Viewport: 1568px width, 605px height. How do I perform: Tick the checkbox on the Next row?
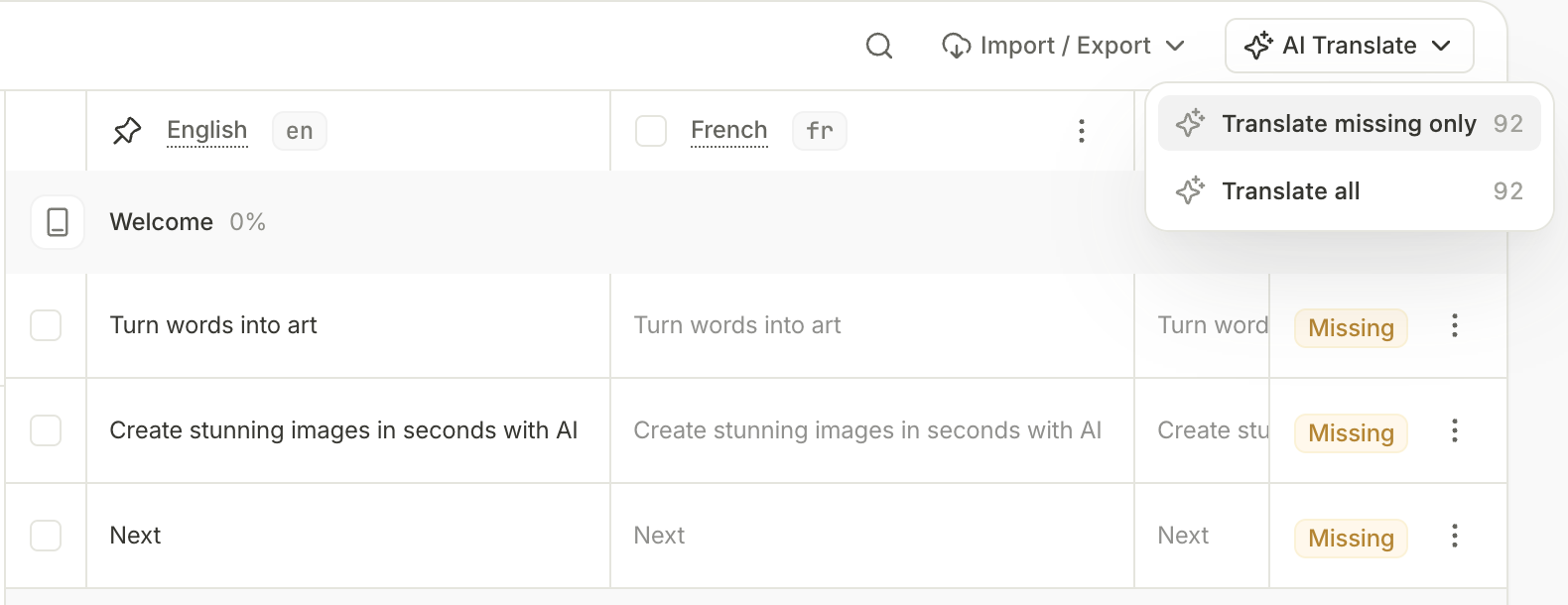46,536
